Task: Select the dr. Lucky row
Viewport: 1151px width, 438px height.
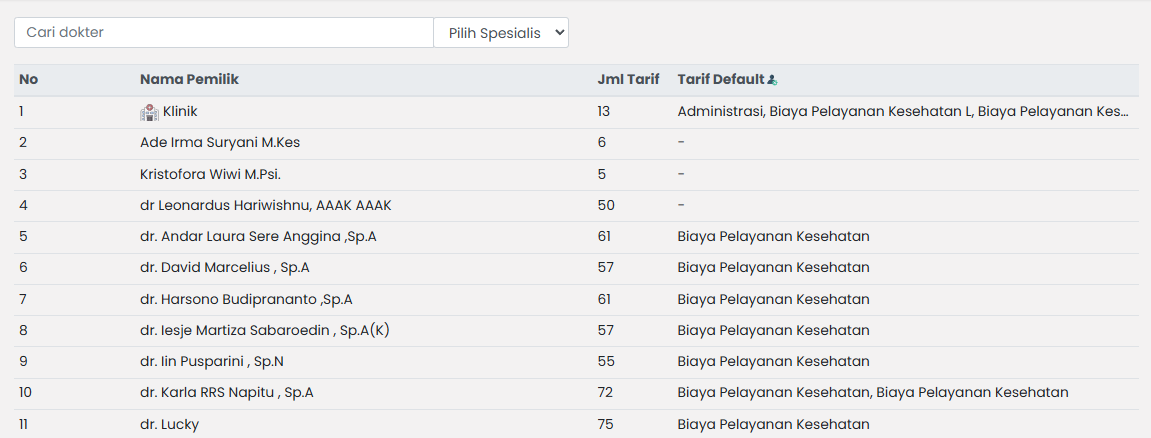Action: [x=169, y=423]
